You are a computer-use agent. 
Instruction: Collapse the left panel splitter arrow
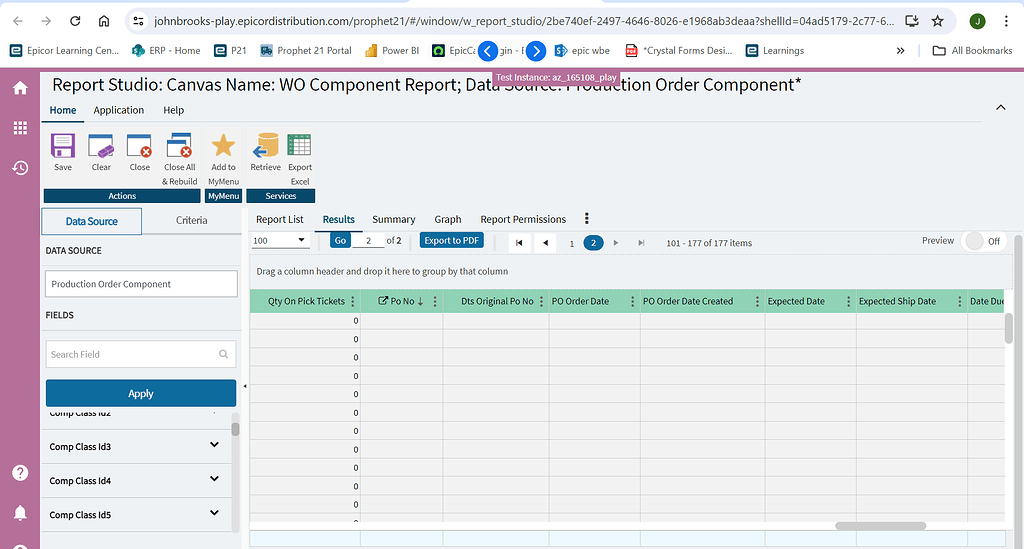[x=245, y=386]
